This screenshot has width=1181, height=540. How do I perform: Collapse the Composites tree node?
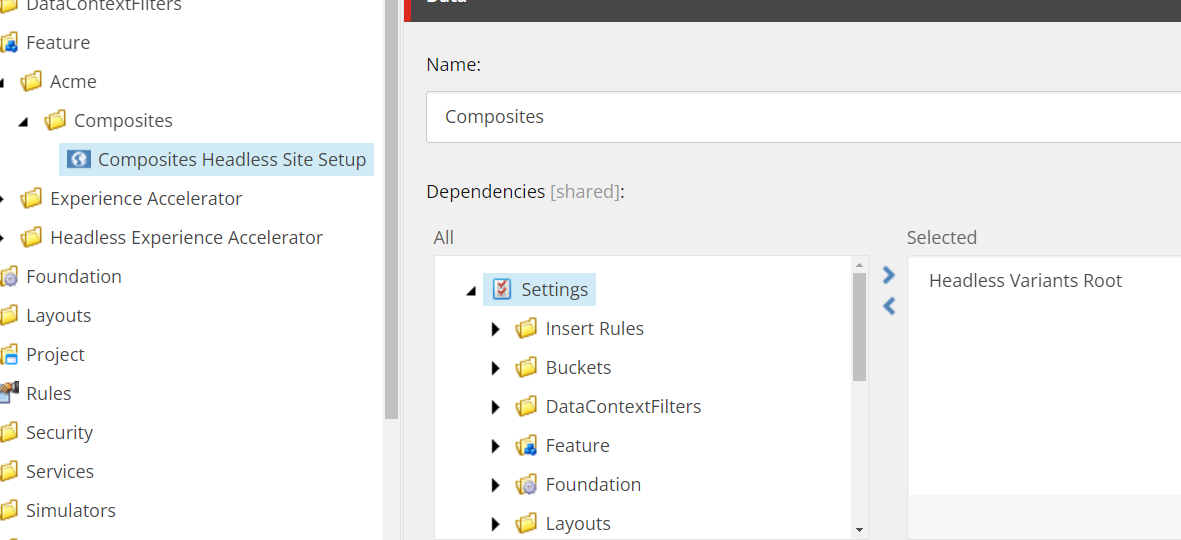click(23, 121)
